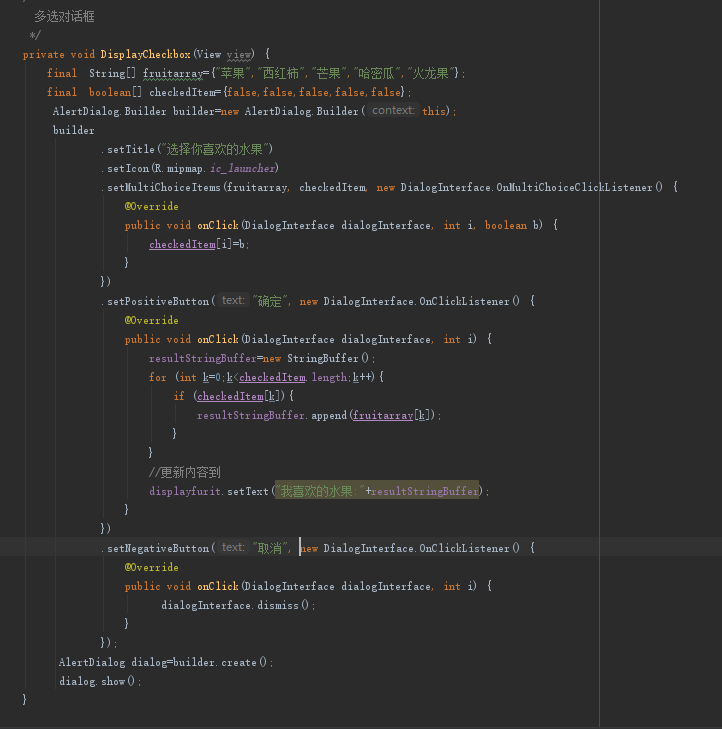Screen dimensions: 722x729
Task: Click the string "火龙果" in fruitarray
Action: tap(431, 73)
